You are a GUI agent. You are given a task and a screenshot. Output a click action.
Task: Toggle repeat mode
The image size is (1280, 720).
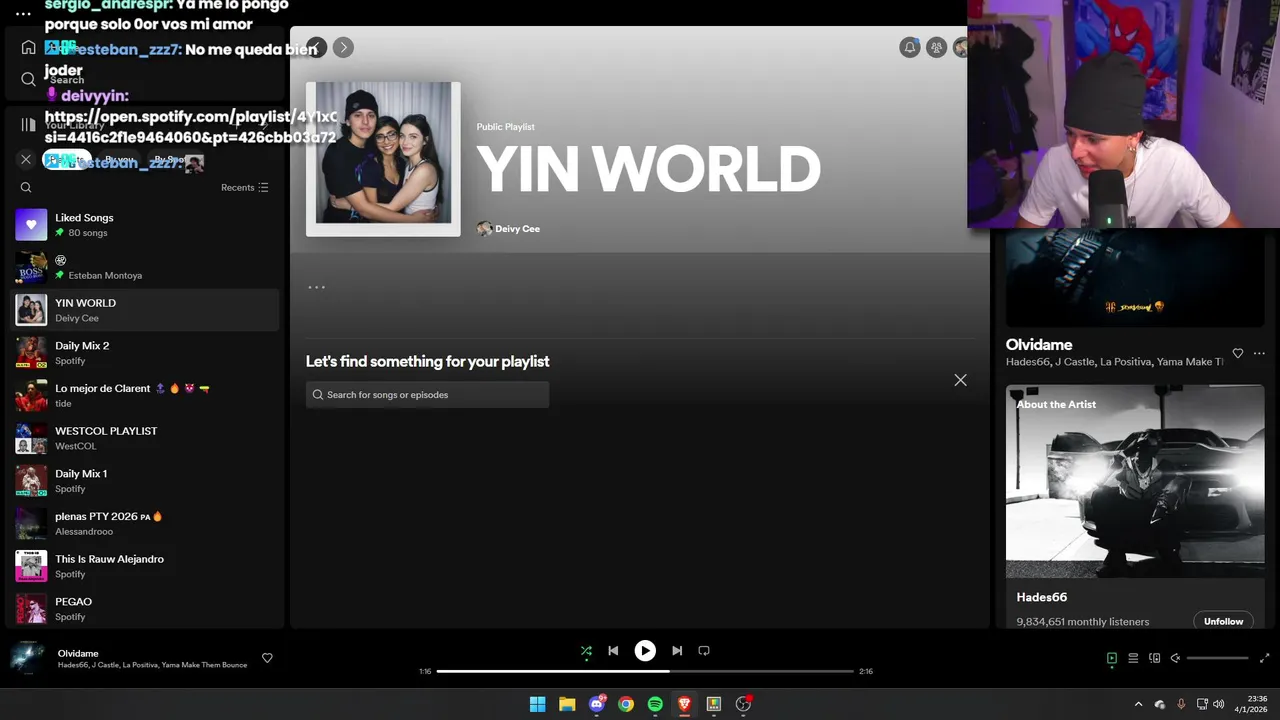click(x=704, y=651)
